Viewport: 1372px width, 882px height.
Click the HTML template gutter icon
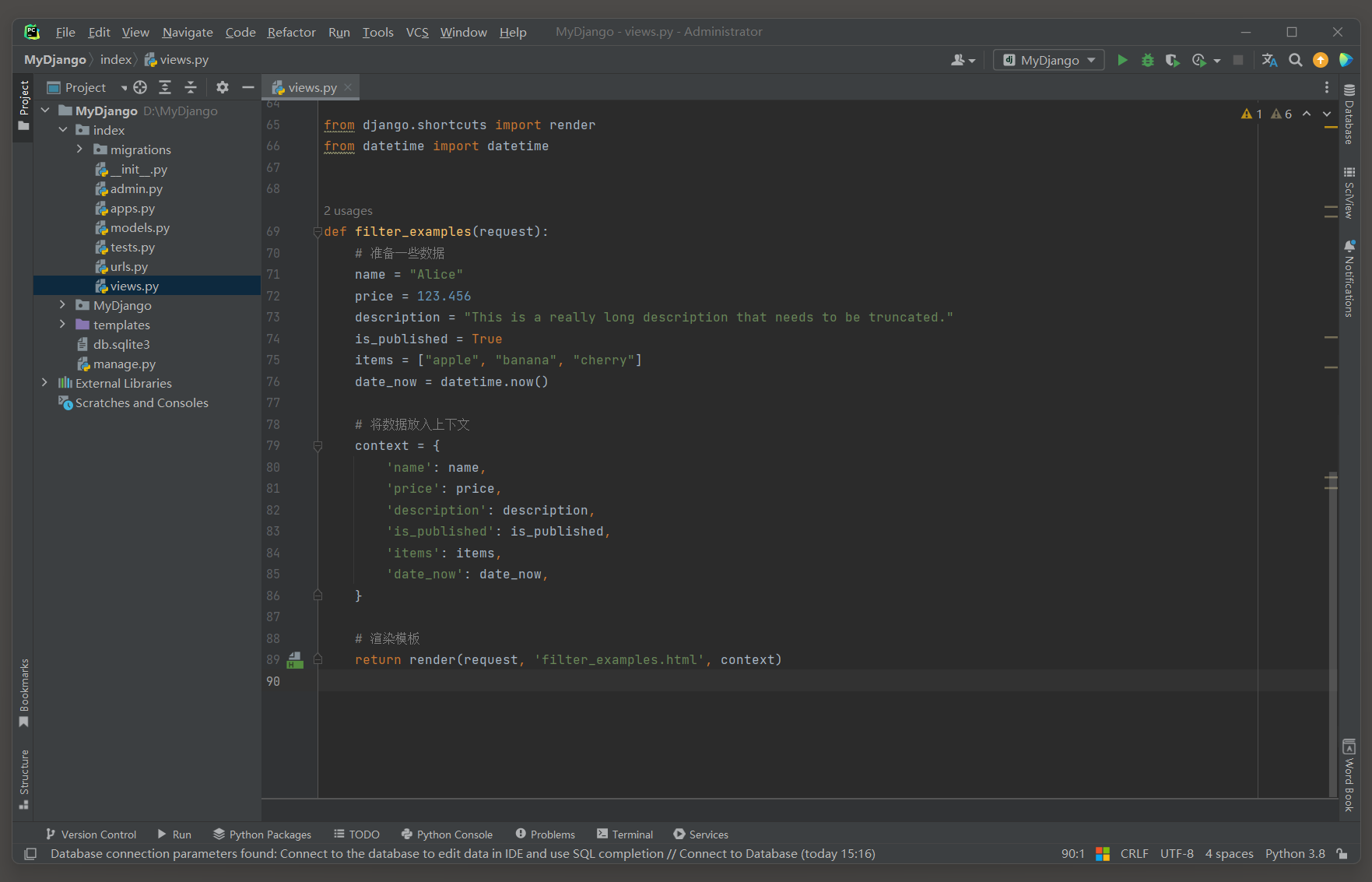point(295,660)
